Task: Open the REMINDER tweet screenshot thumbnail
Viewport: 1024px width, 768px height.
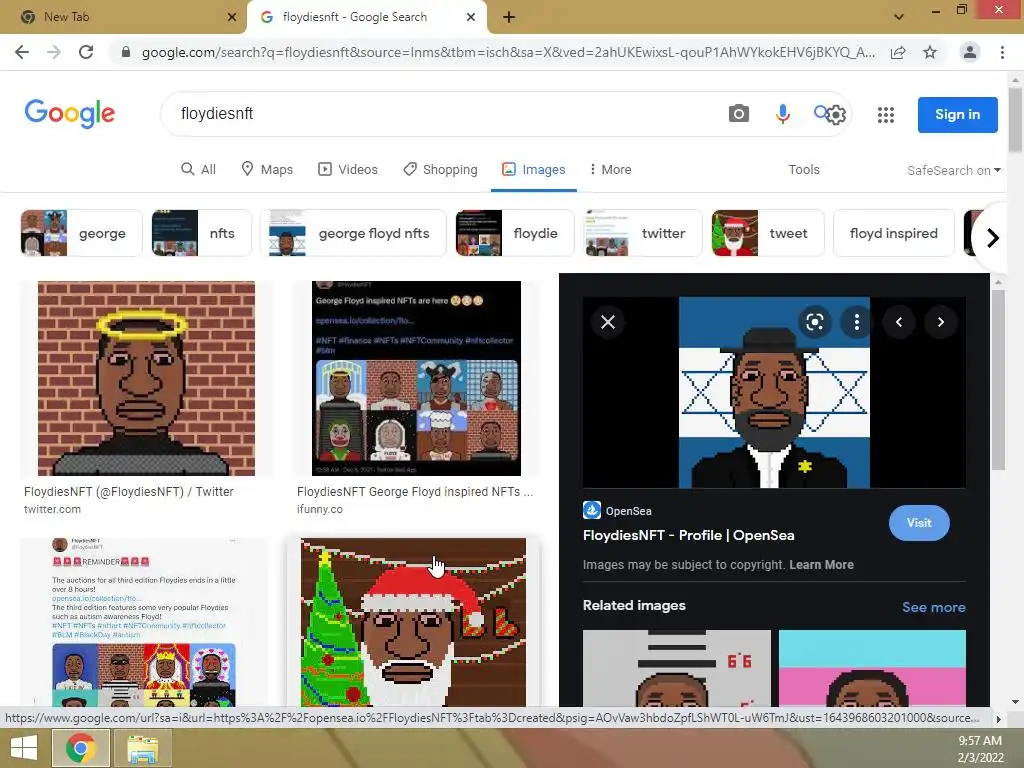Action: 144,622
